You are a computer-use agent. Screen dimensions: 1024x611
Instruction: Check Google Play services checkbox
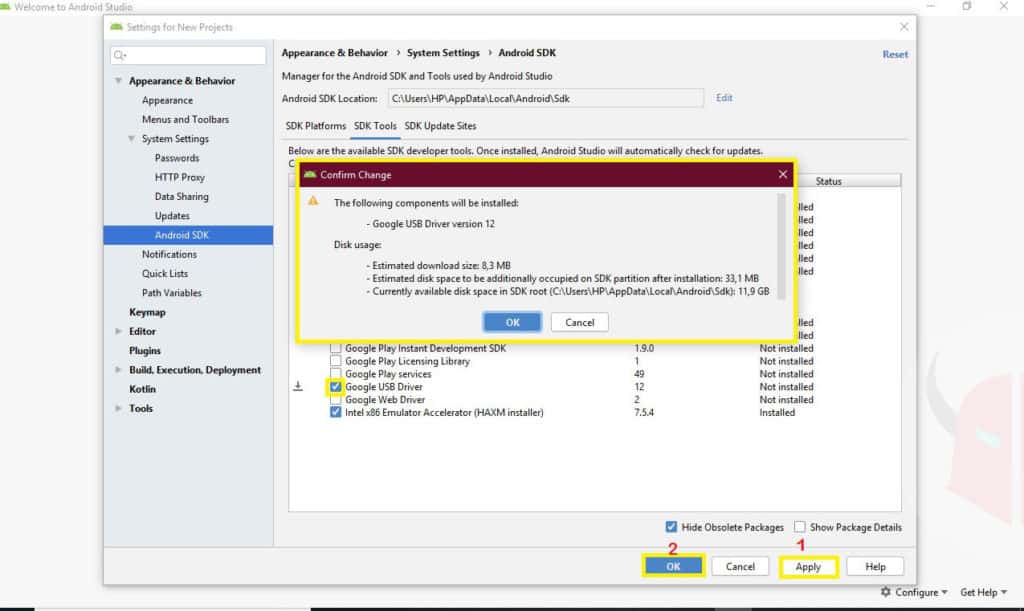pos(336,374)
